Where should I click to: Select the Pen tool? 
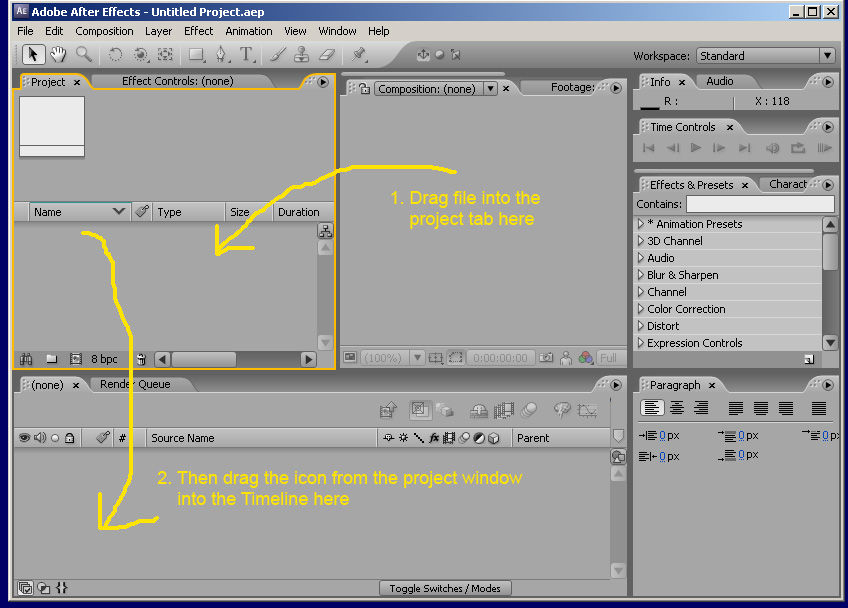click(x=221, y=55)
